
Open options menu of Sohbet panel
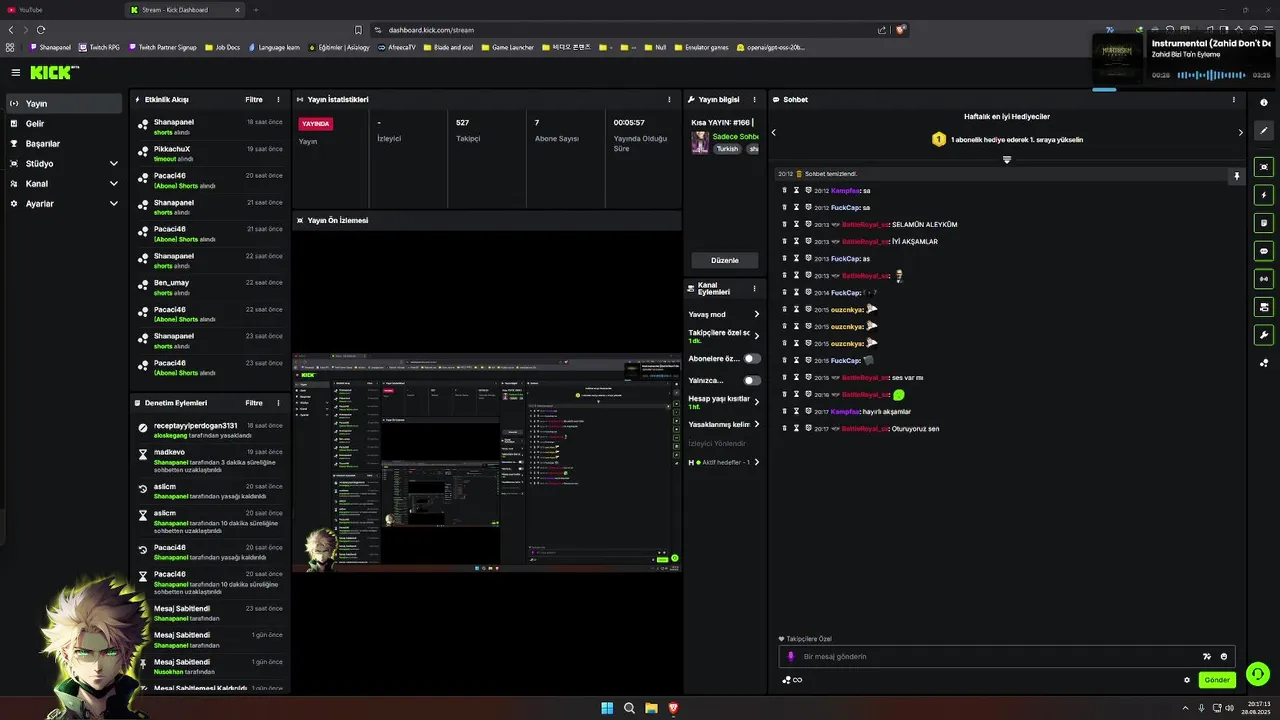(x=1233, y=100)
